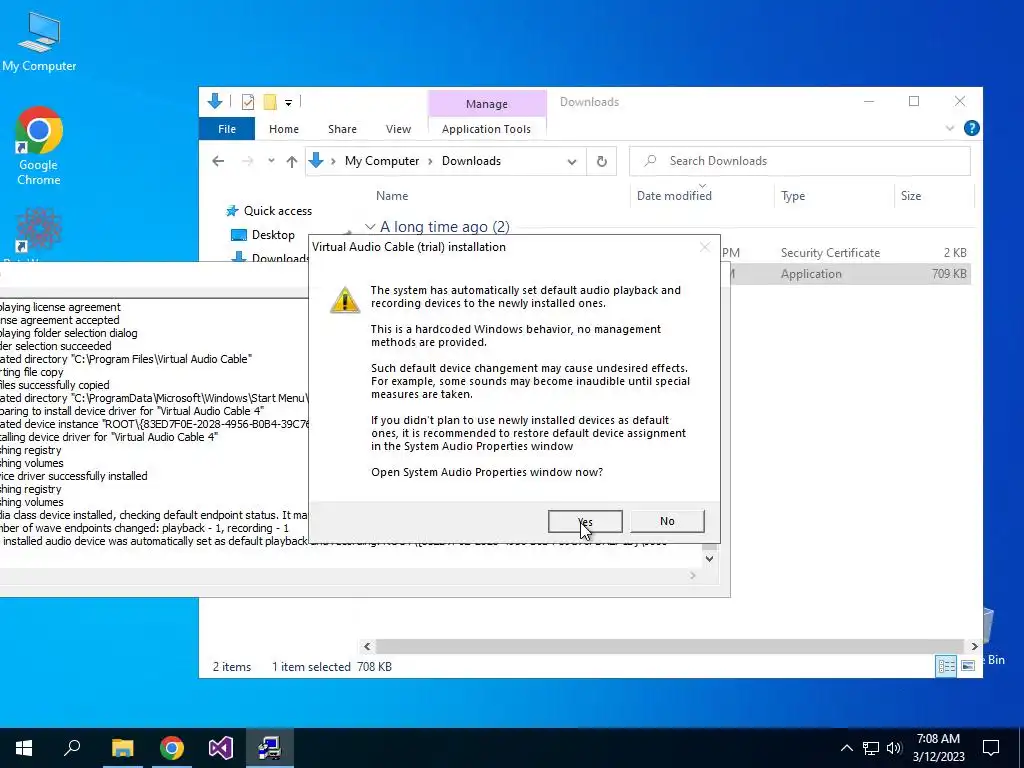1024x768 pixels.
Task: Close the Virtual Audio Cable installation dialog
Action: [x=704, y=247]
